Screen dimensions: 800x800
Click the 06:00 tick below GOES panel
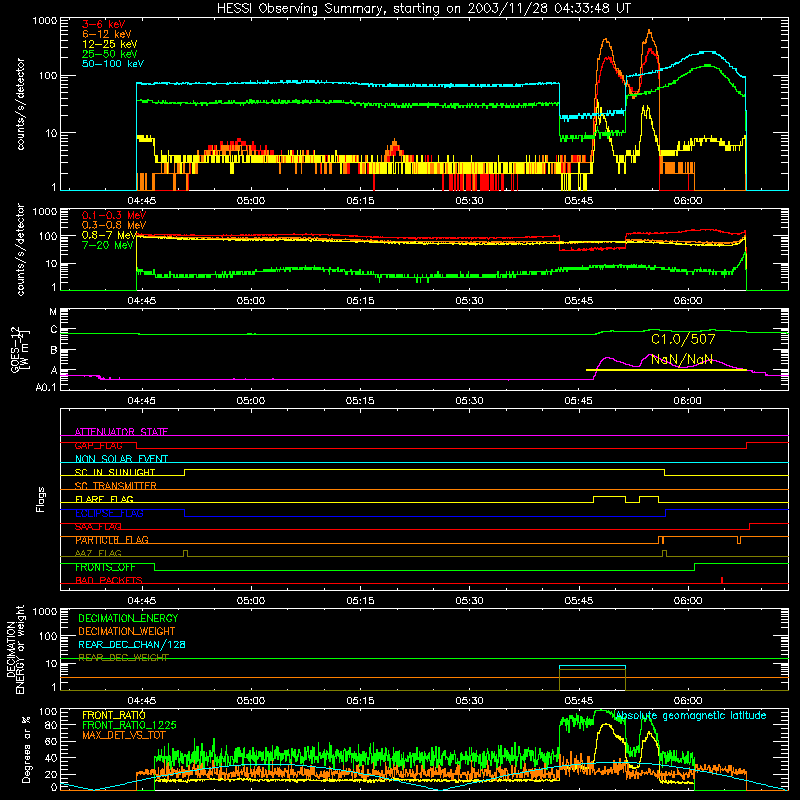pyautogui.click(x=688, y=401)
